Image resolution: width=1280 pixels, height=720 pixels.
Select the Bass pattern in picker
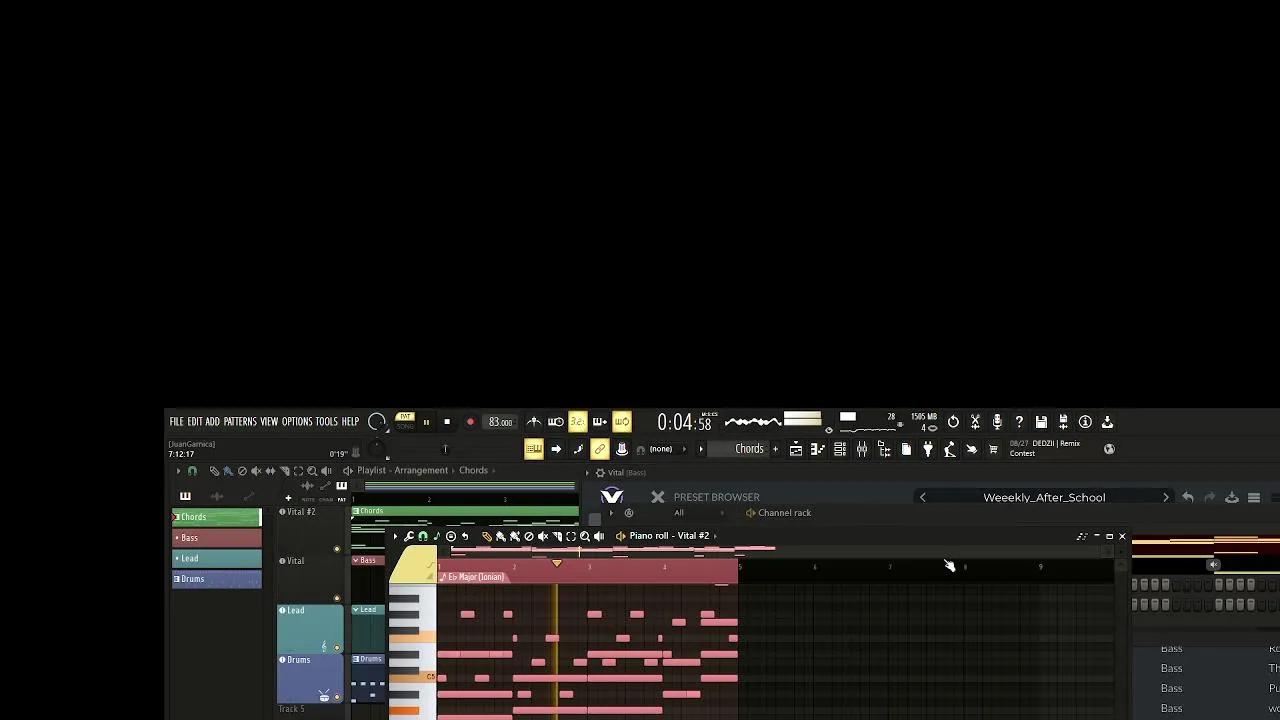tap(216, 538)
